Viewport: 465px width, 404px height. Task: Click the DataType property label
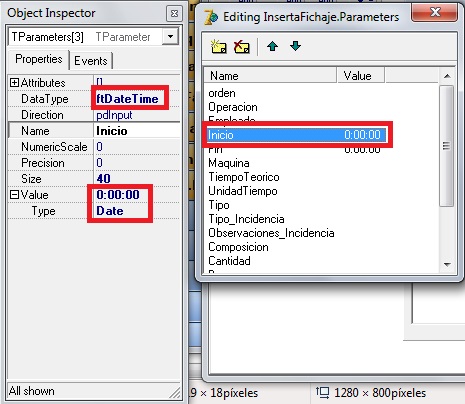point(45,99)
